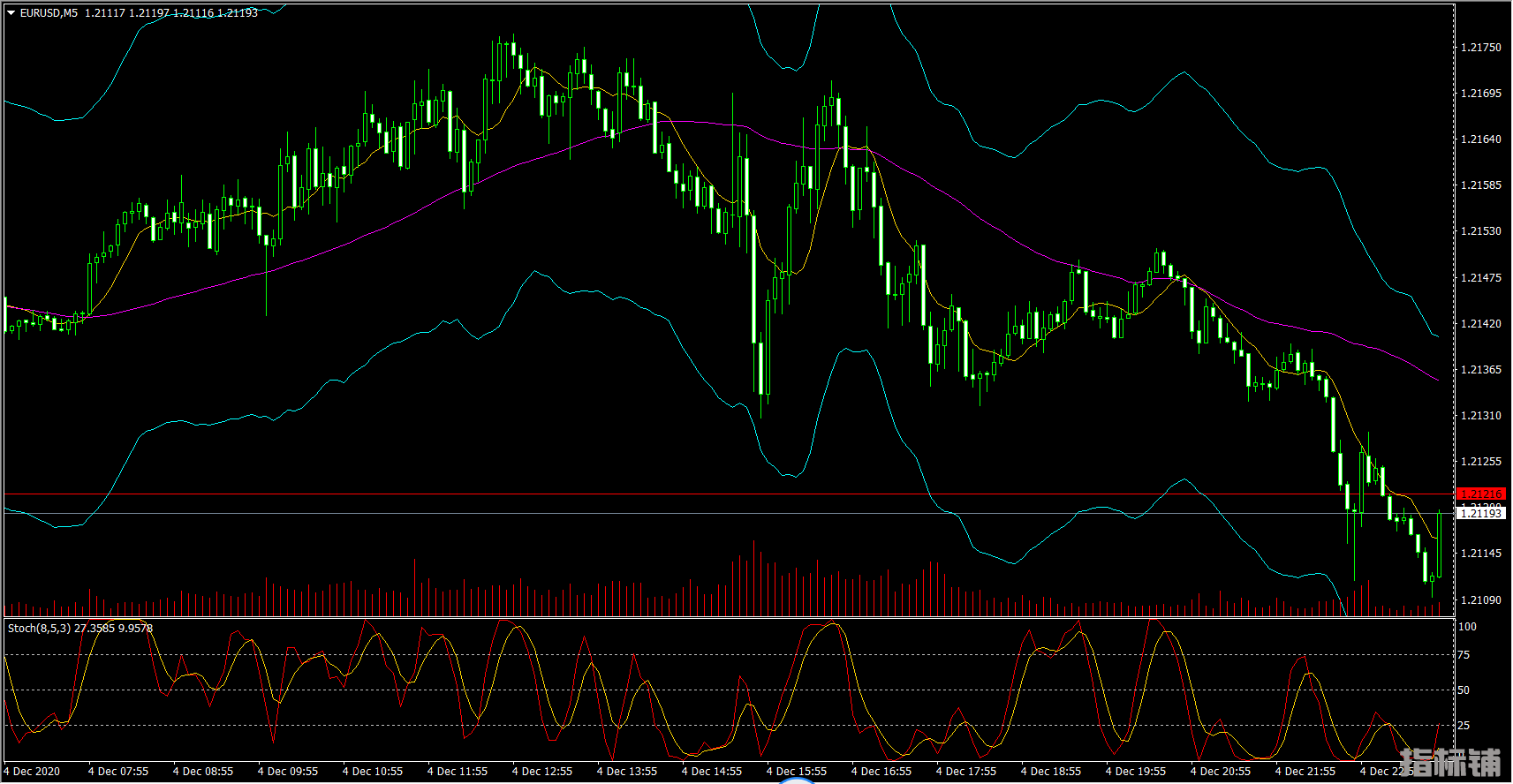Screen dimensions: 1513x784
Task: Click price axis label 1.21365
Action: [x=1480, y=370]
